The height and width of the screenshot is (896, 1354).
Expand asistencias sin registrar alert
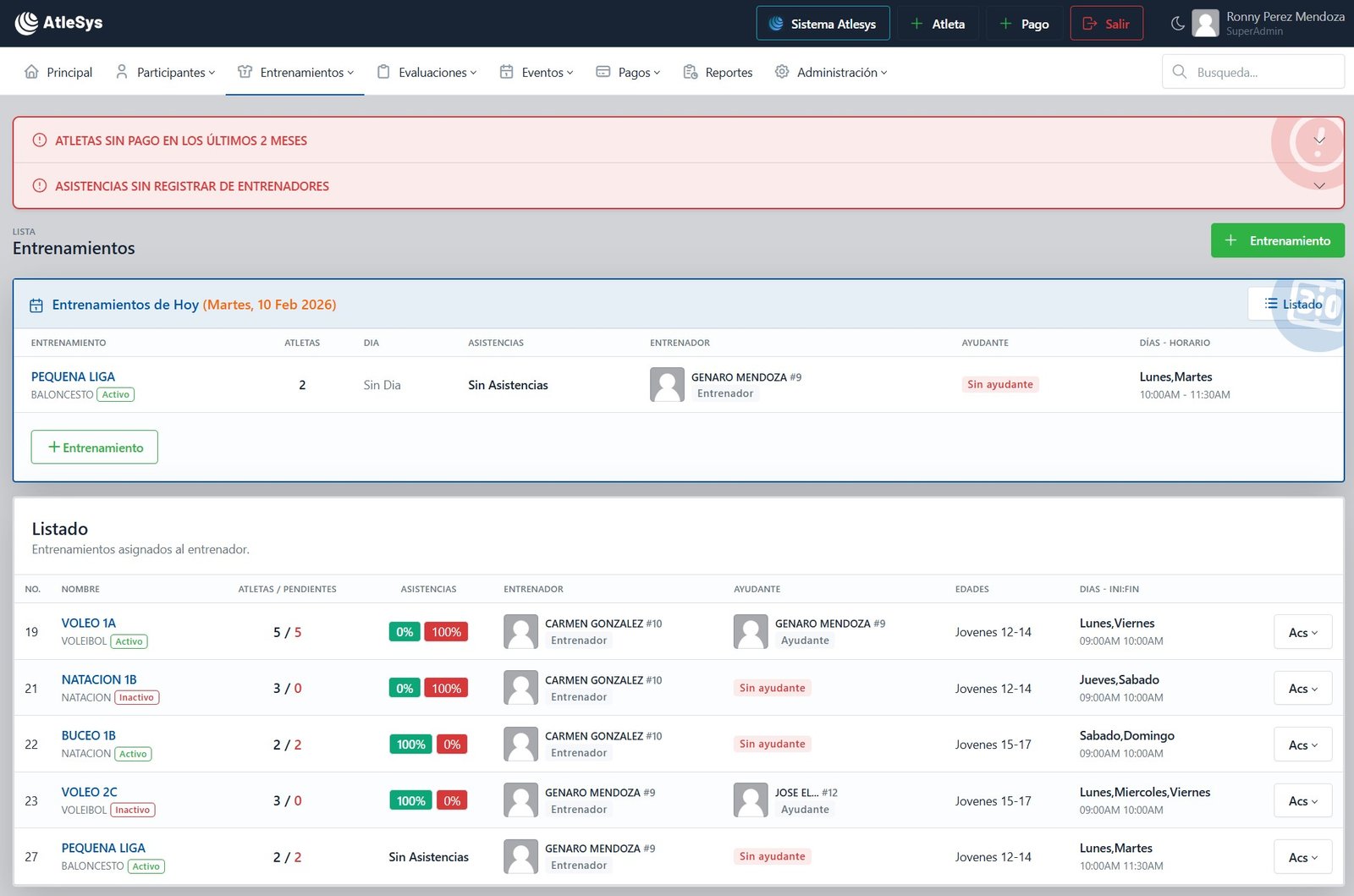(x=1318, y=186)
